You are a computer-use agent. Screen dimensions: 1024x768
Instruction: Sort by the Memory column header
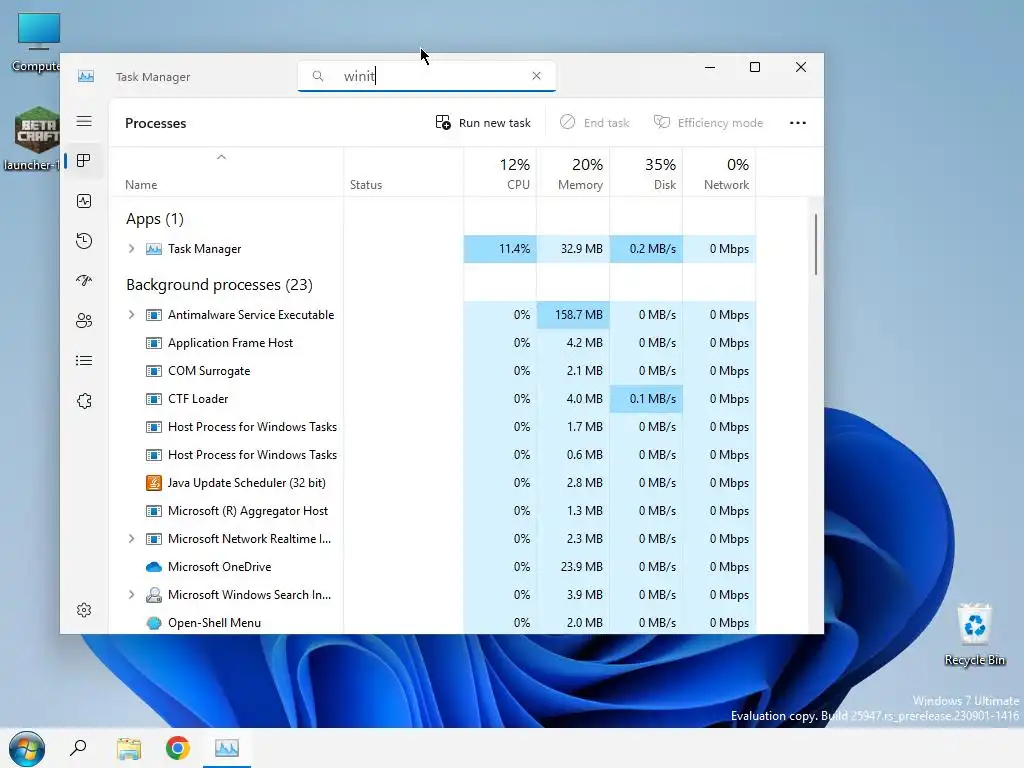[x=573, y=174]
